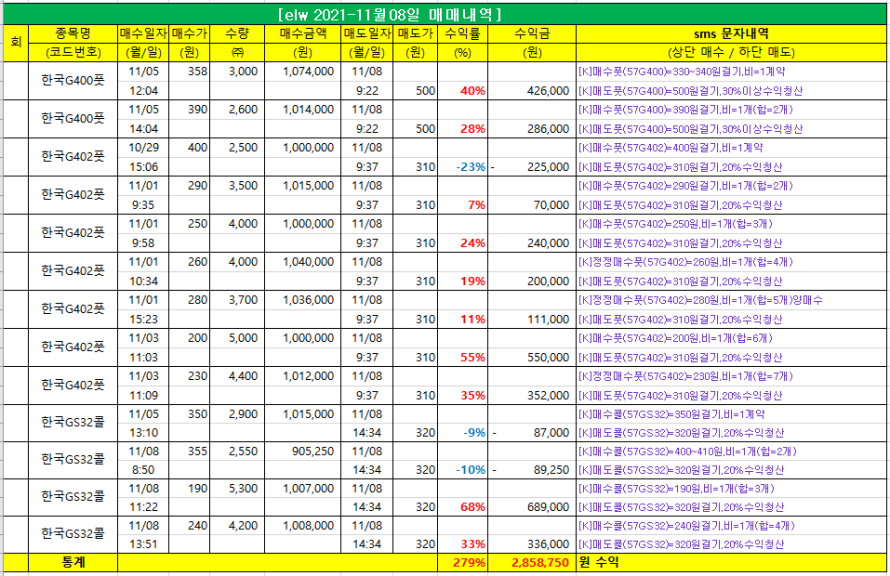Click the '매수금액' column header

pyautogui.click(x=303, y=33)
